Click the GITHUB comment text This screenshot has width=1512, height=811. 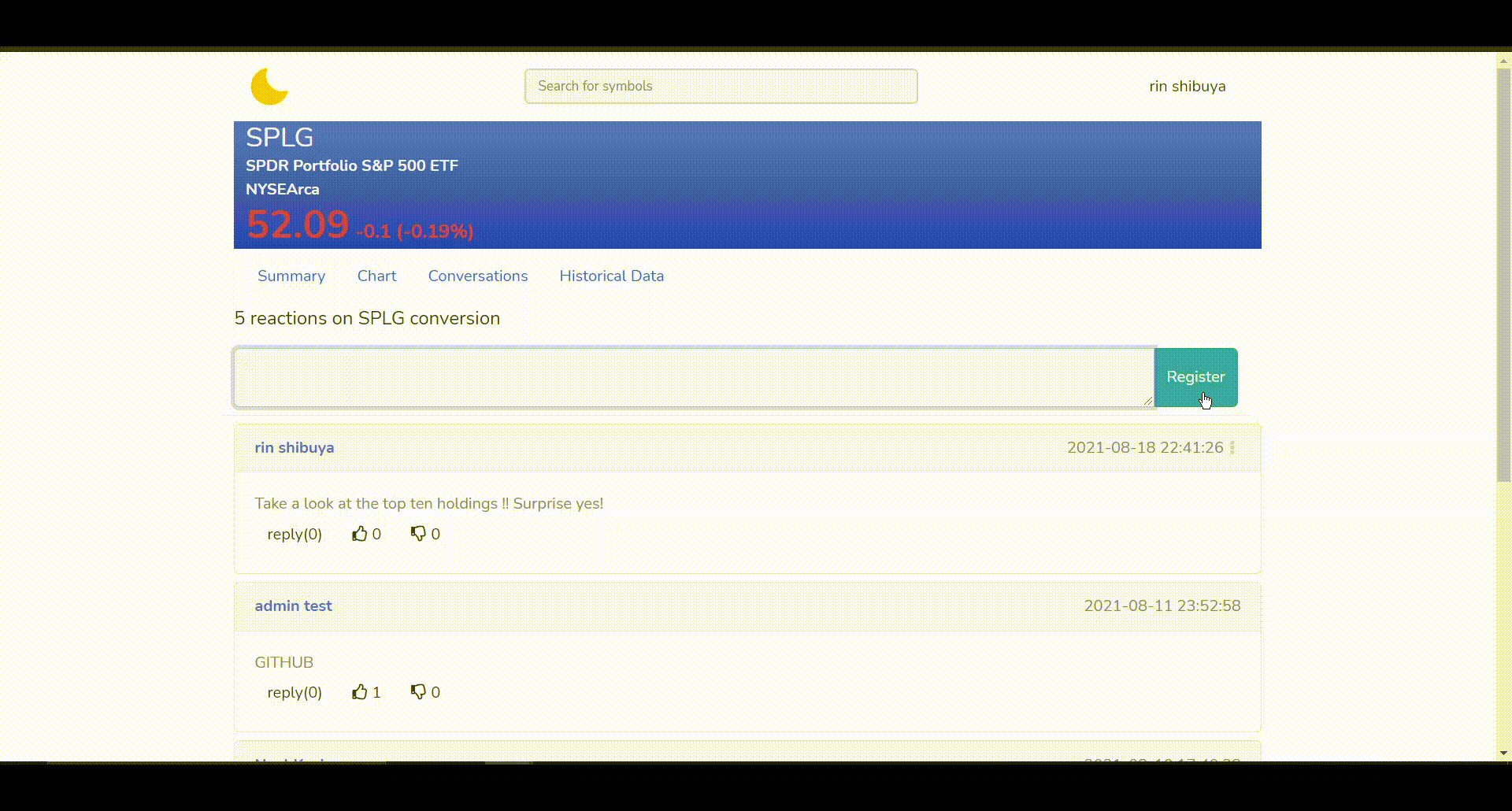tap(283, 662)
